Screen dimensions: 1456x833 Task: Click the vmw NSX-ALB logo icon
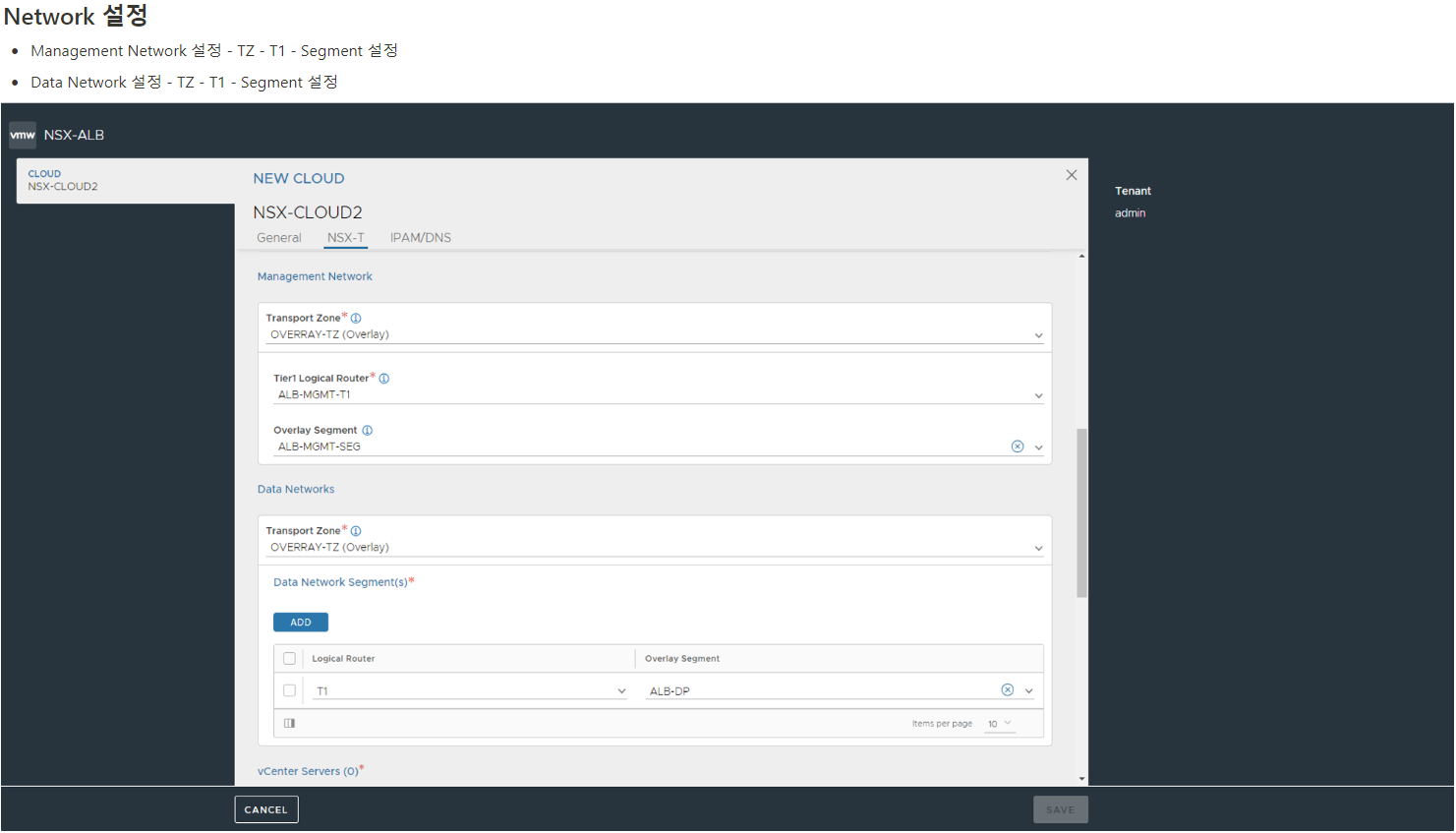(23, 135)
